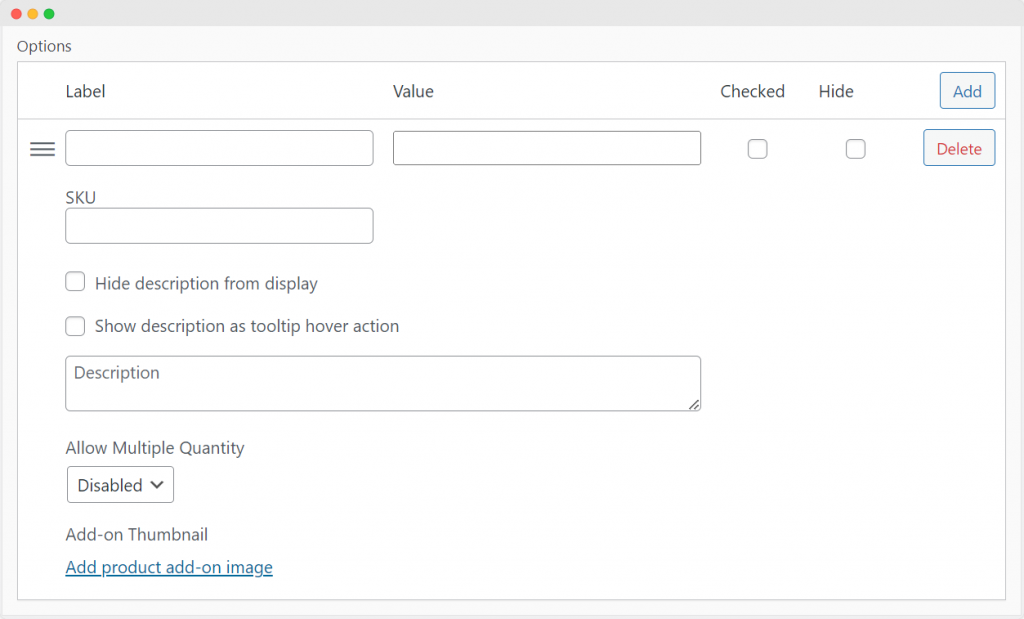Click the Allow Multiple Quantity label
The height and width of the screenshot is (619, 1024).
pos(155,448)
